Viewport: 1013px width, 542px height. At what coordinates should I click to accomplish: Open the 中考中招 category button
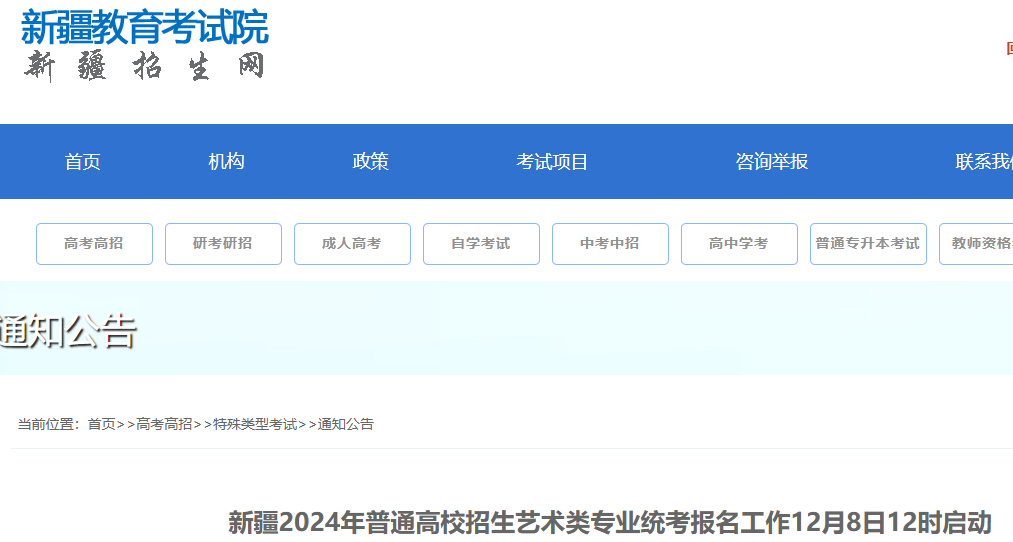[610, 244]
